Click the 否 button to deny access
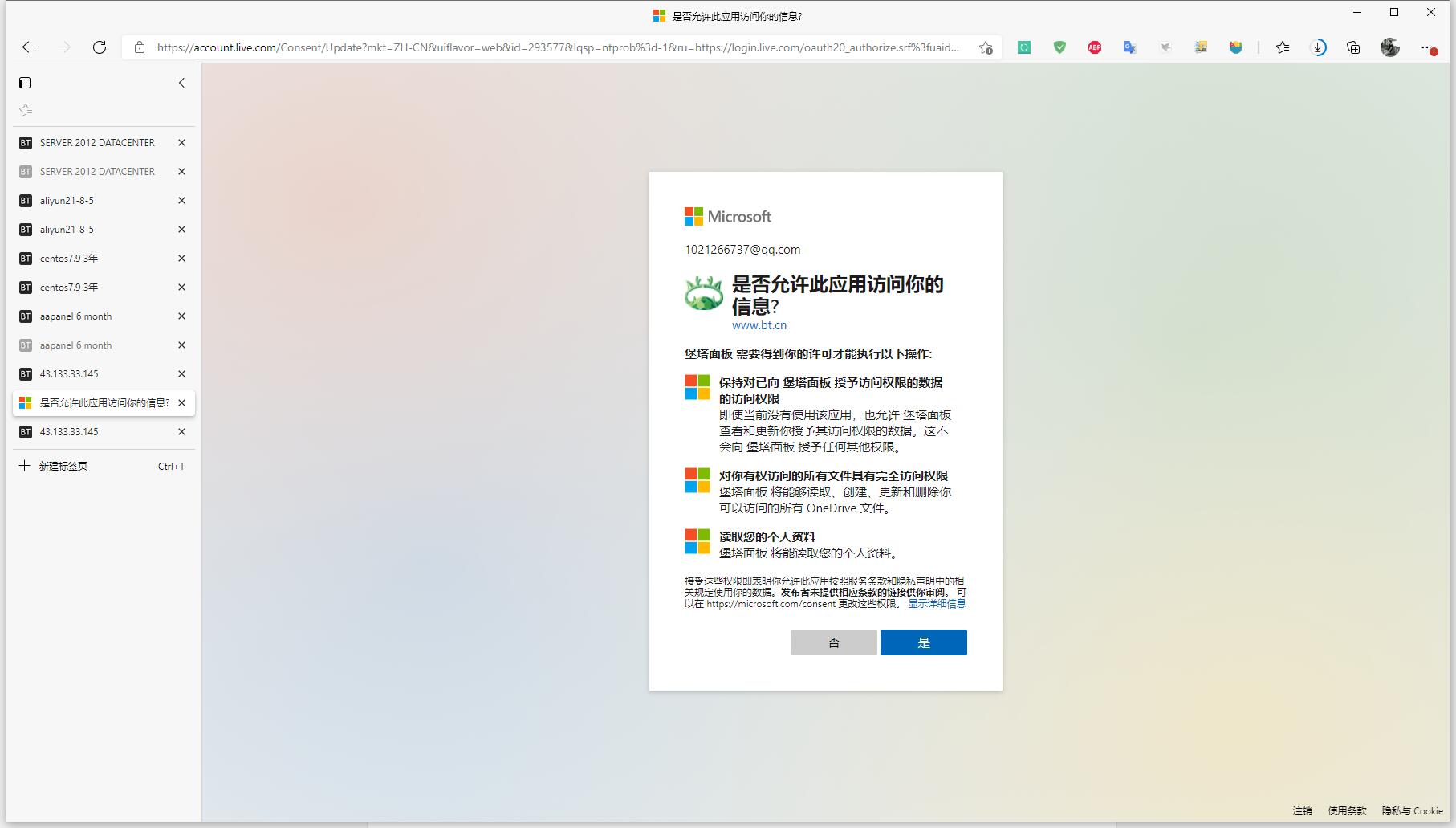 point(833,642)
